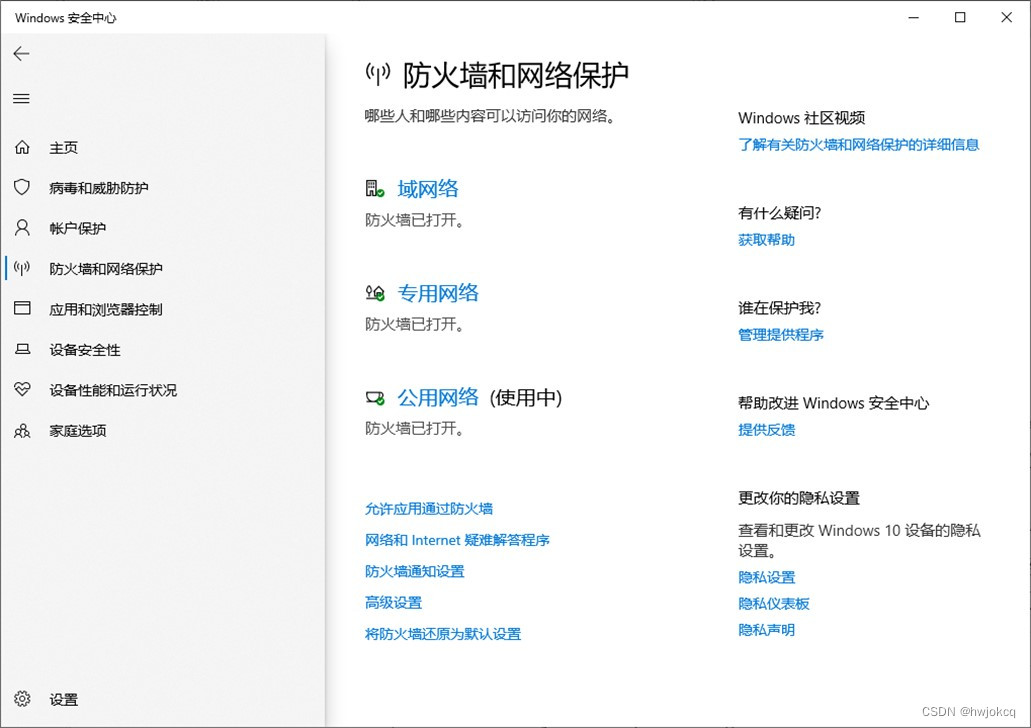This screenshot has width=1031, height=728.
Task: Click the home icon beside 主页
Action: (22, 147)
